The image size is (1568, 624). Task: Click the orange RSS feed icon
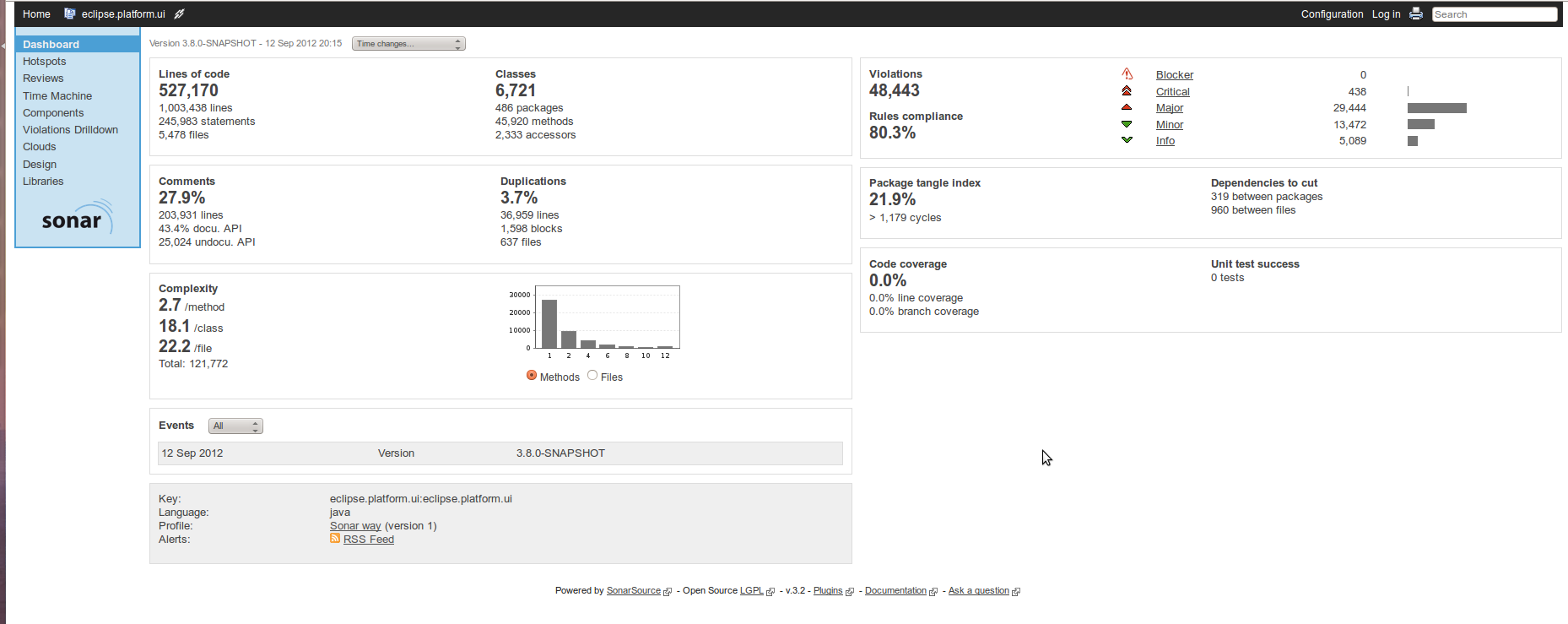click(335, 539)
